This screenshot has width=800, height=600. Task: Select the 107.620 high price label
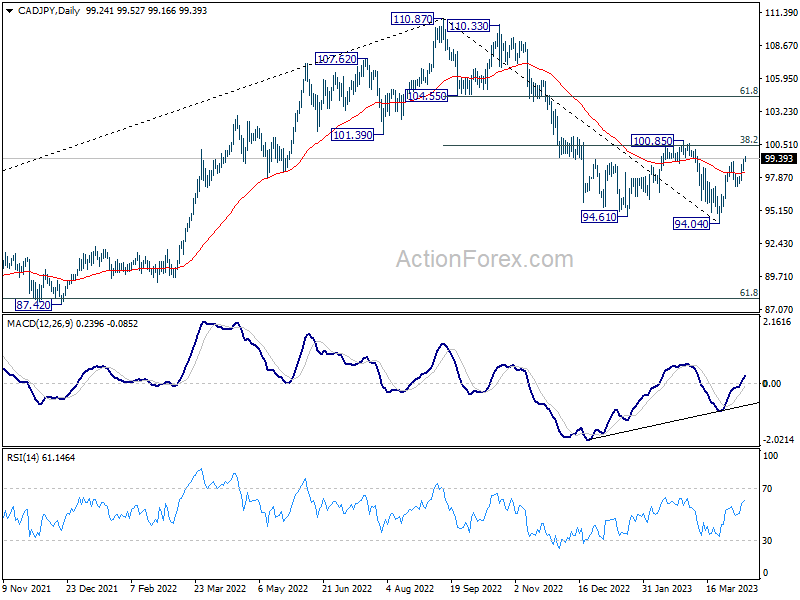(336, 59)
